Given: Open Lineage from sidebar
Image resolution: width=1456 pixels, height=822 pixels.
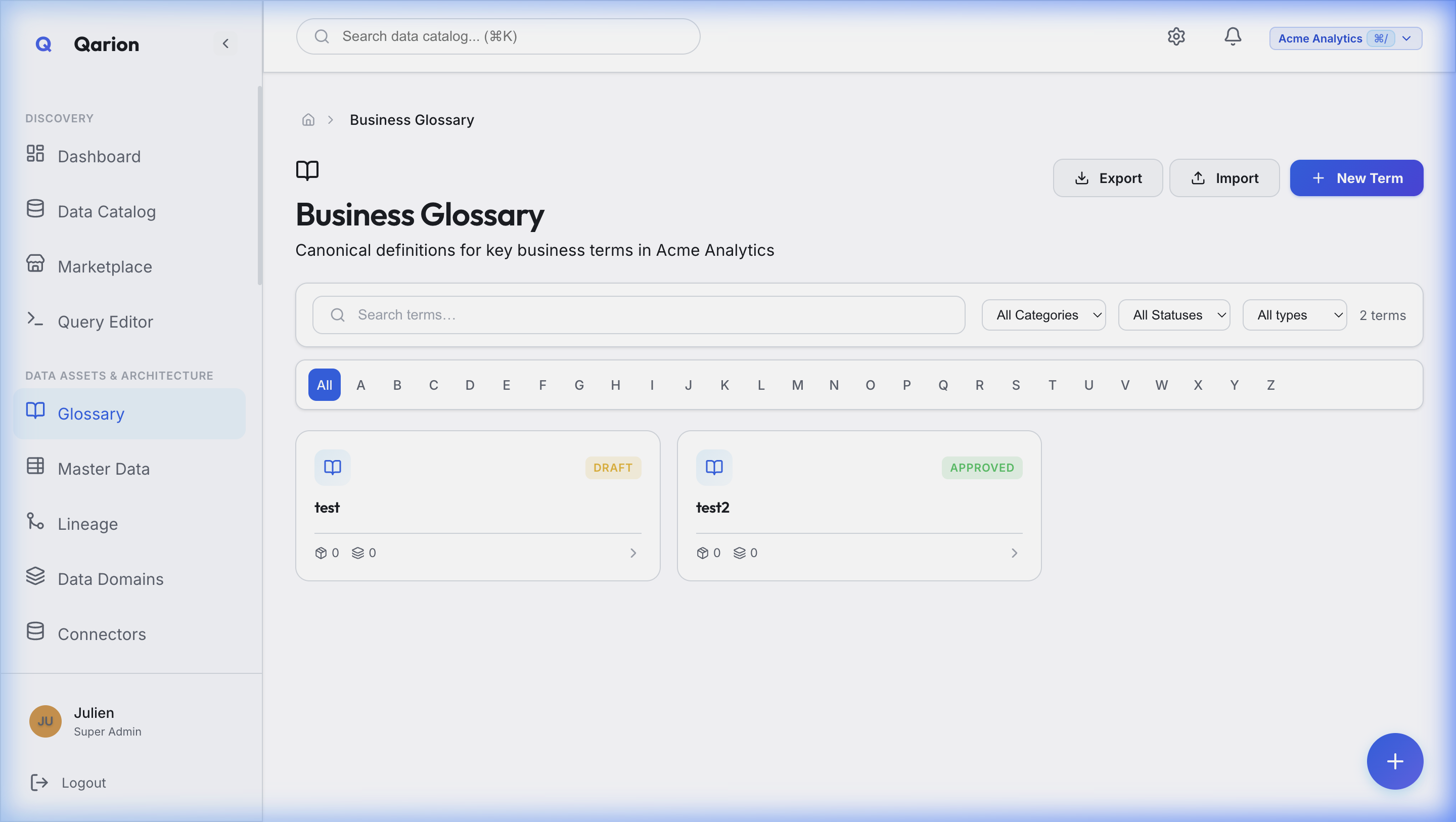Looking at the screenshot, I should [87, 524].
